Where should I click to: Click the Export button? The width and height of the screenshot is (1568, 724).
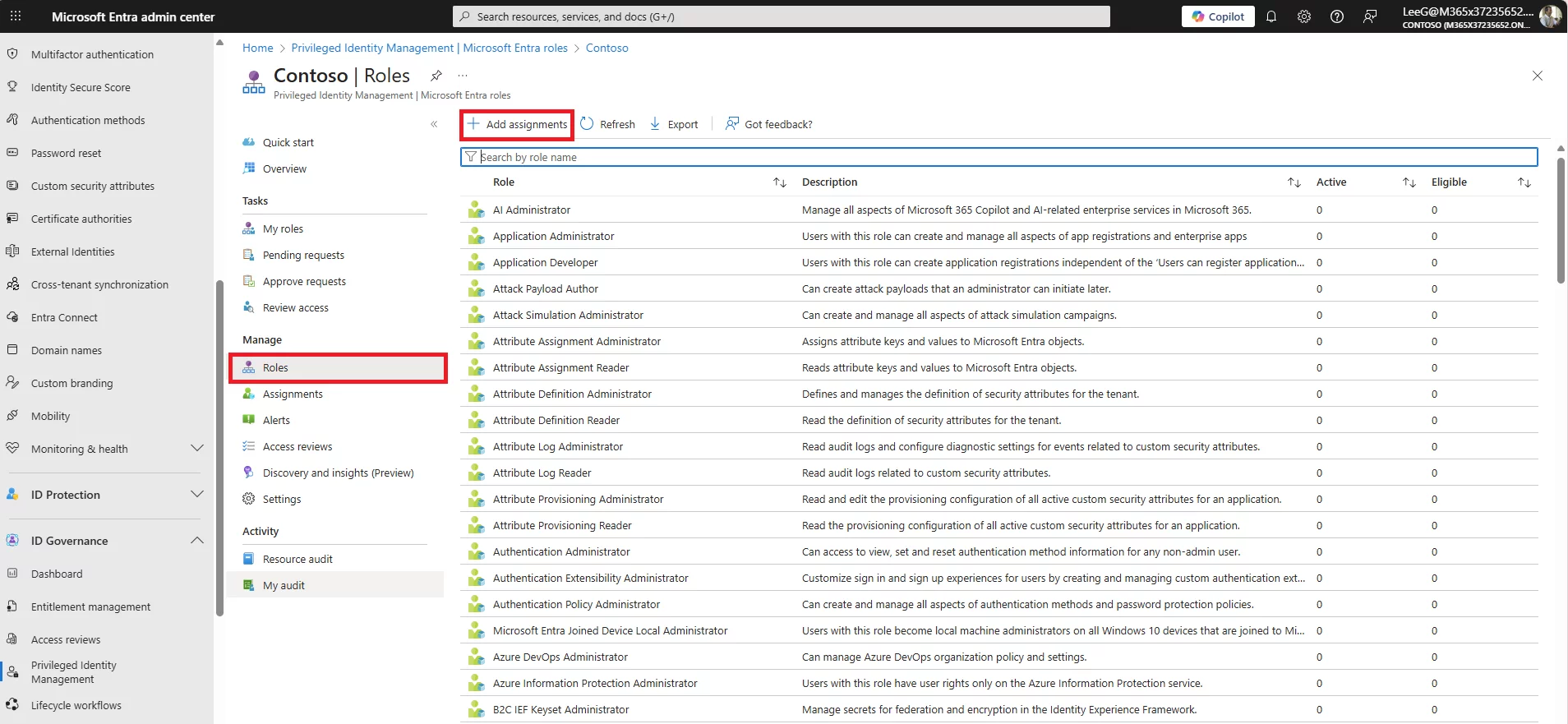(674, 124)
